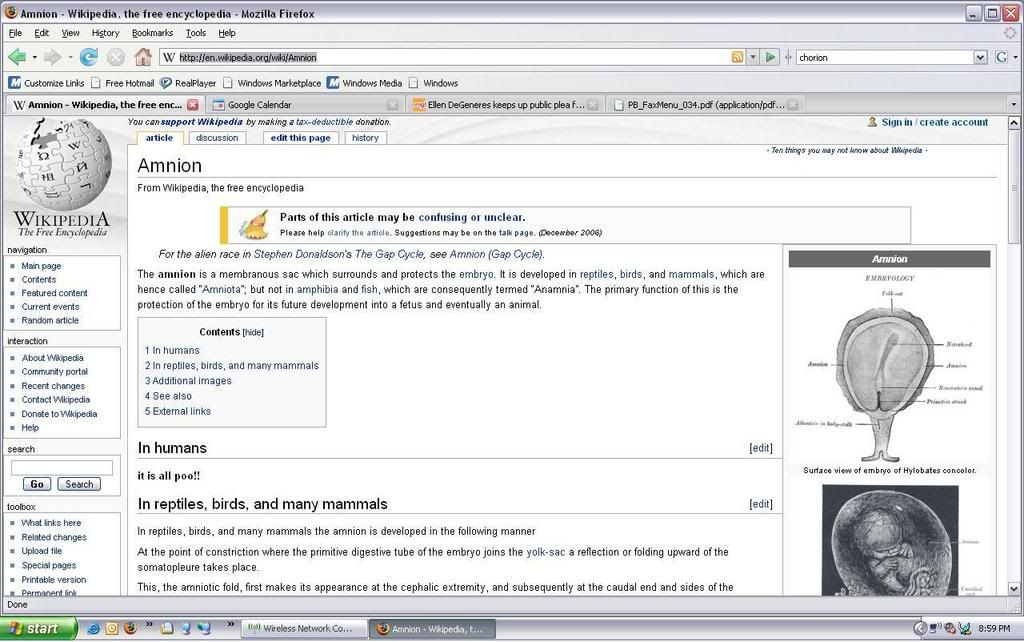Open the address bar URL history dropdown
1024x642 pixels.
click(x=753, y=57)
